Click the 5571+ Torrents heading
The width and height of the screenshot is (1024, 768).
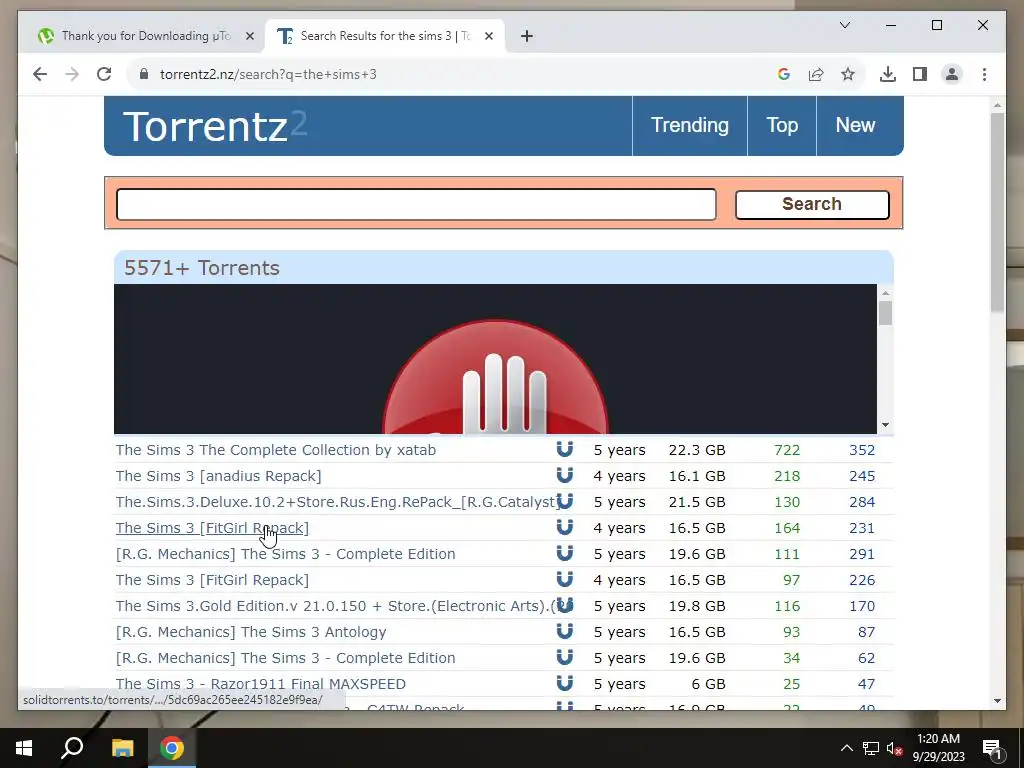pos(202,268)
